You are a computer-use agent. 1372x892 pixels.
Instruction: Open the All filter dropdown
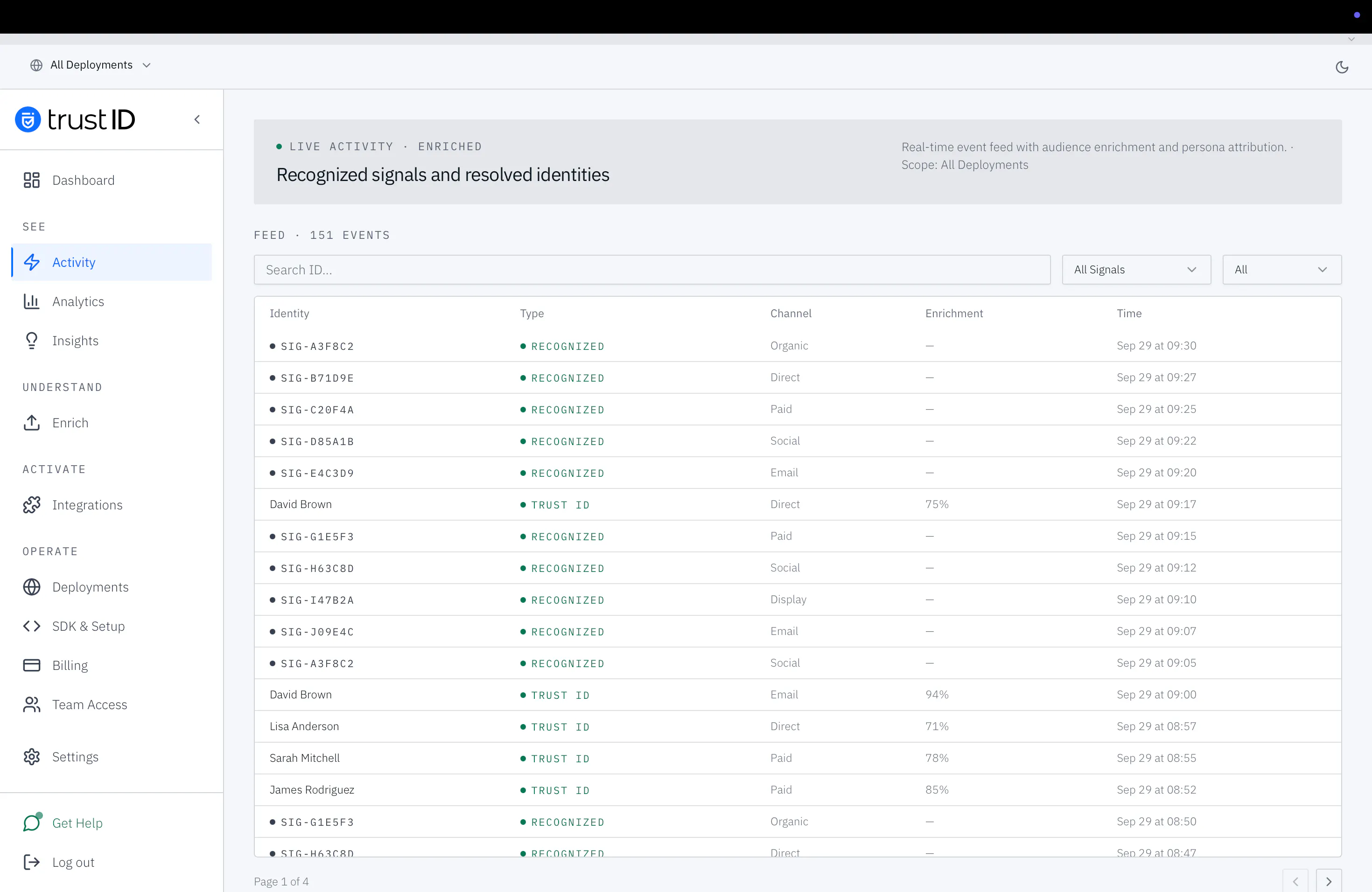(1282, 270)
